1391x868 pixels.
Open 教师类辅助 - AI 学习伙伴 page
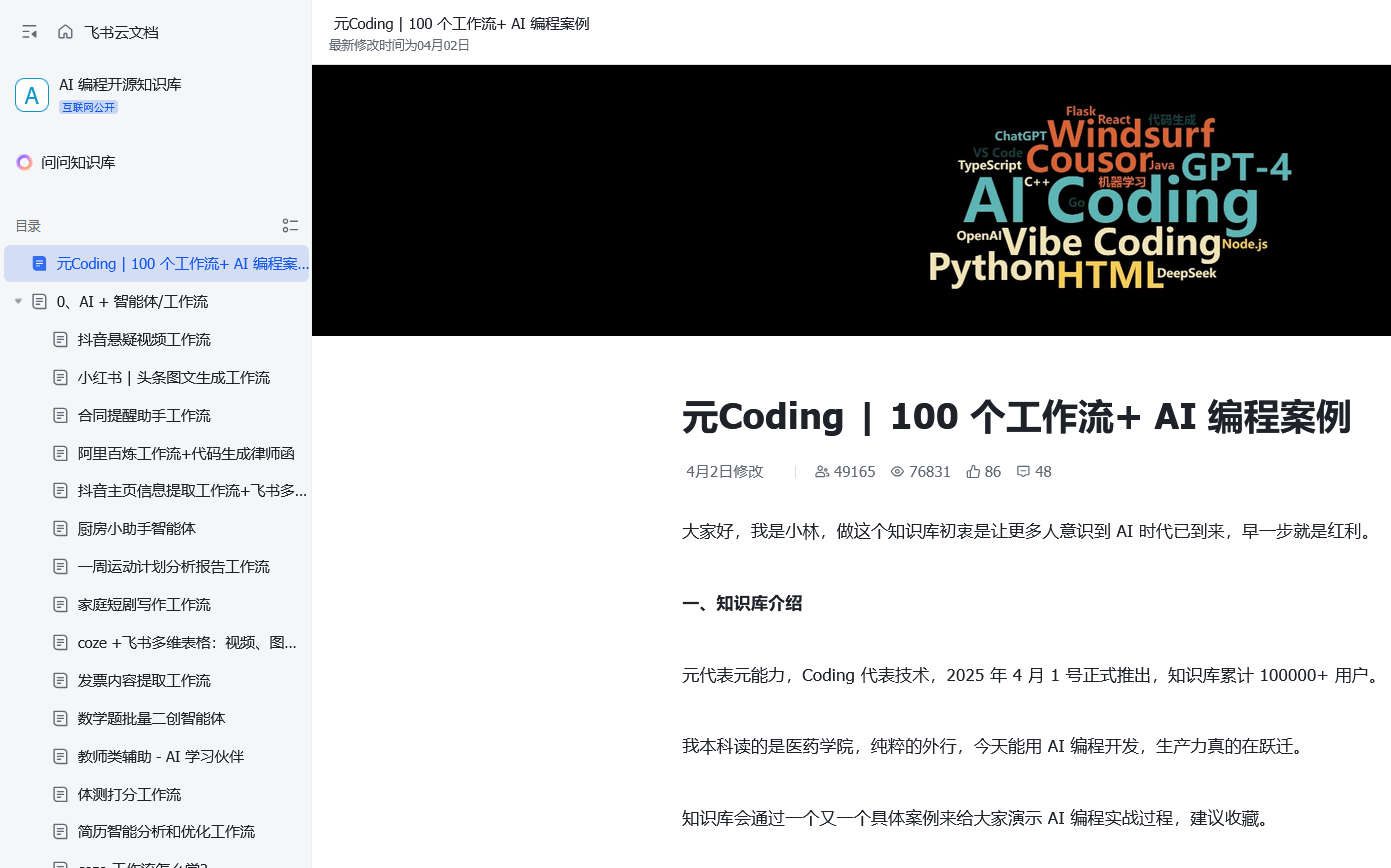point(161,757)
